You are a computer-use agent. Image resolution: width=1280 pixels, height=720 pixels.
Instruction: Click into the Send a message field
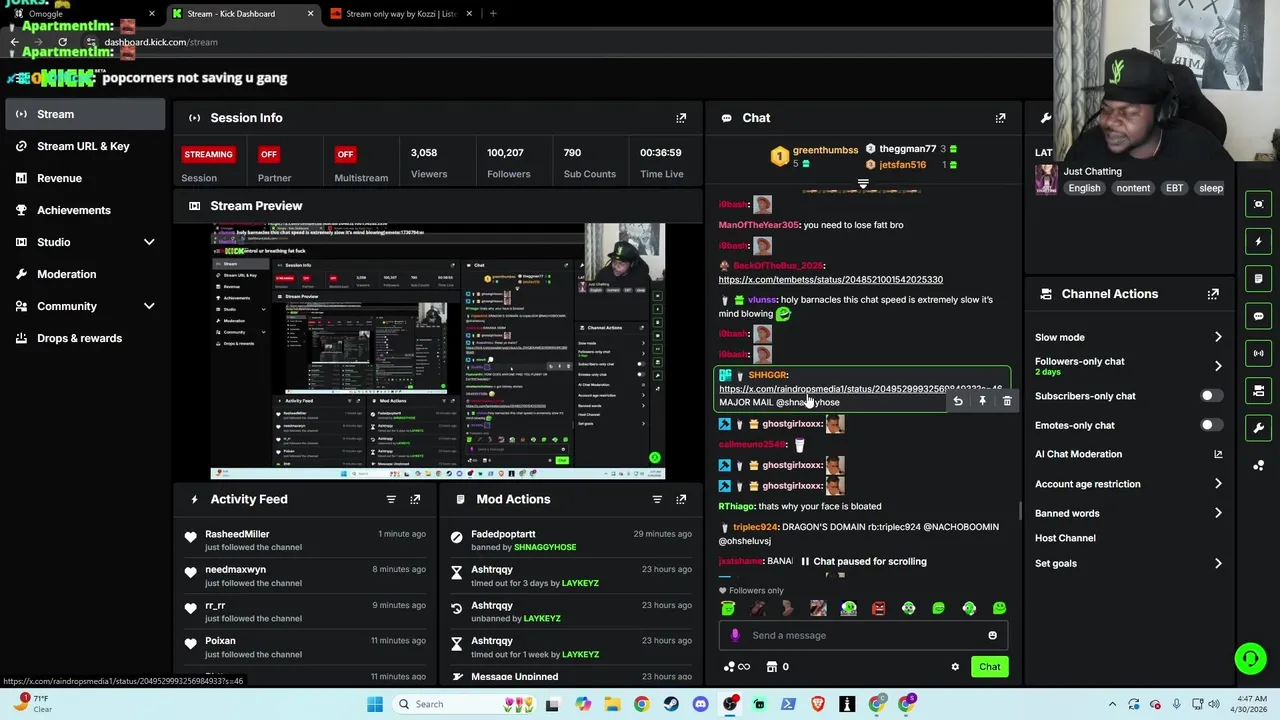pyautogui.click(x=865, y=635)
